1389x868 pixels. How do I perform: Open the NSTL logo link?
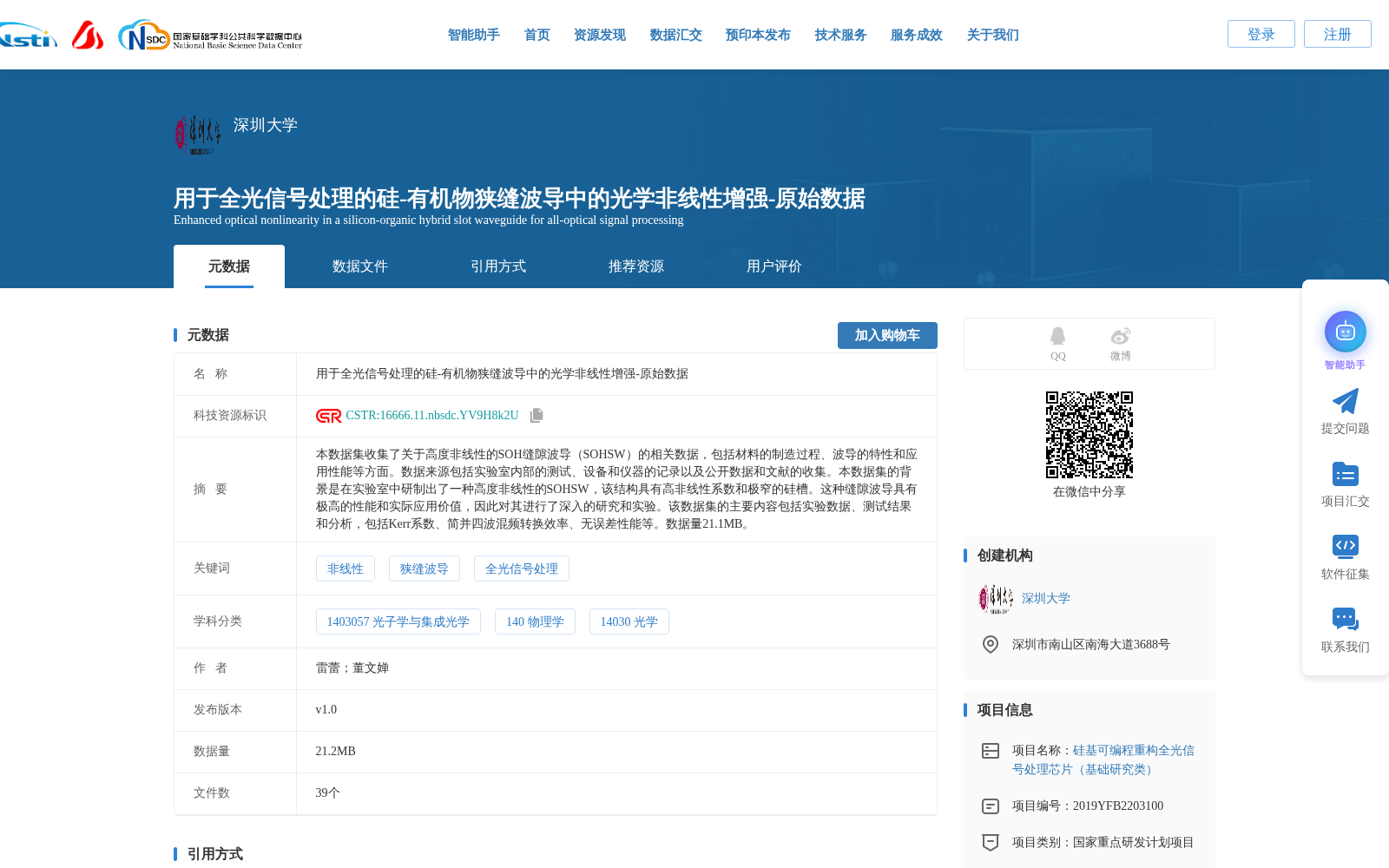(x=28, y=36)
